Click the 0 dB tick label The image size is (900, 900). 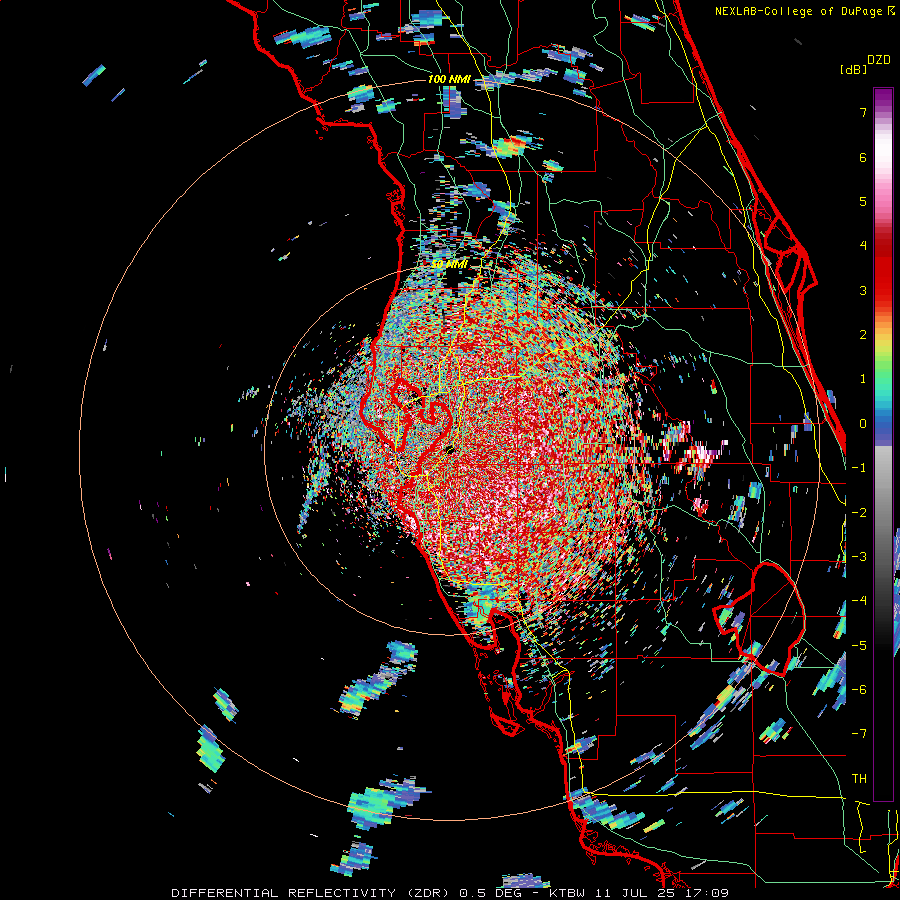863,424
